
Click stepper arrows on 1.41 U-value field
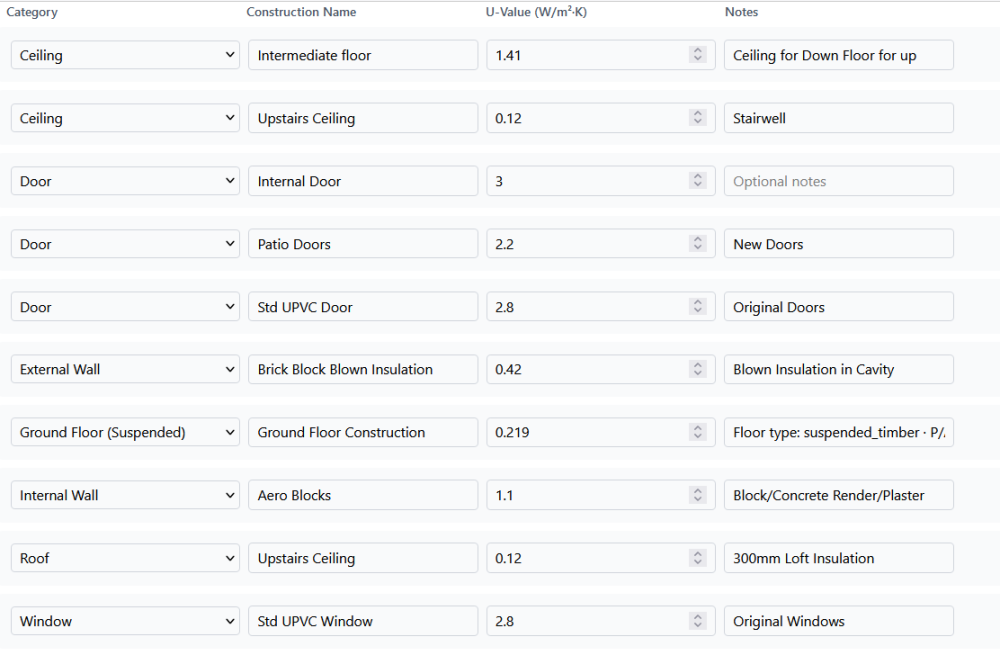click(x=698, y=55)
